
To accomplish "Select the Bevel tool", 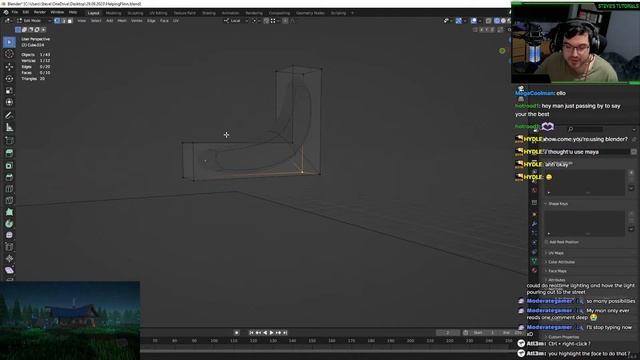I will point(9,177).
